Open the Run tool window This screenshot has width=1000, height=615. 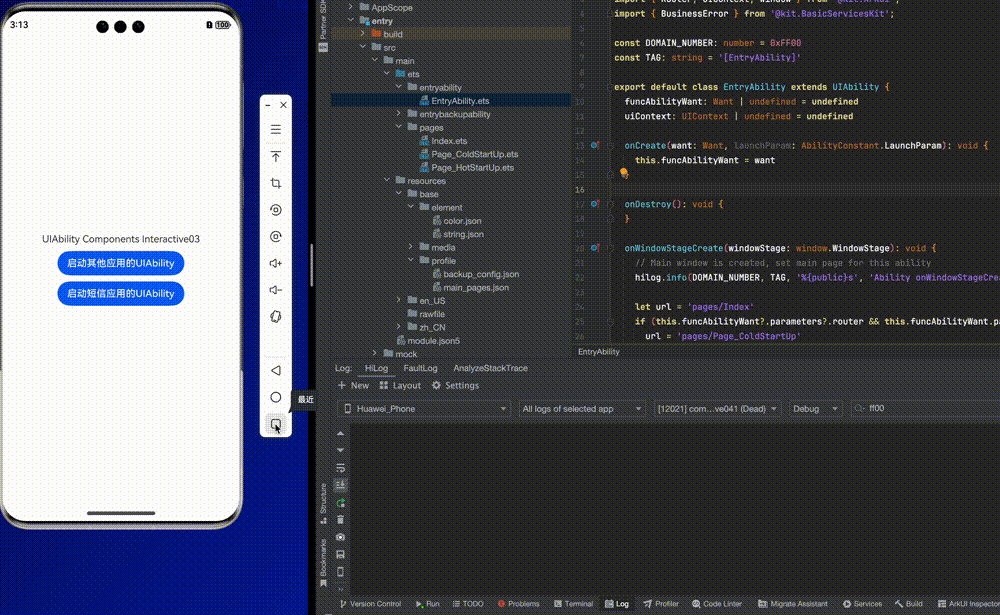point(427,604)
